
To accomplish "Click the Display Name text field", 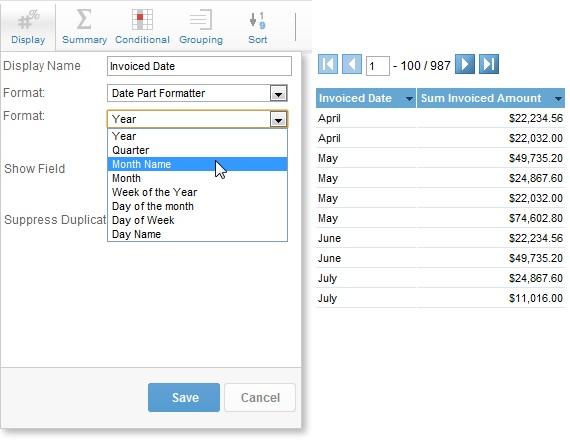I will [x=199, y=66].
